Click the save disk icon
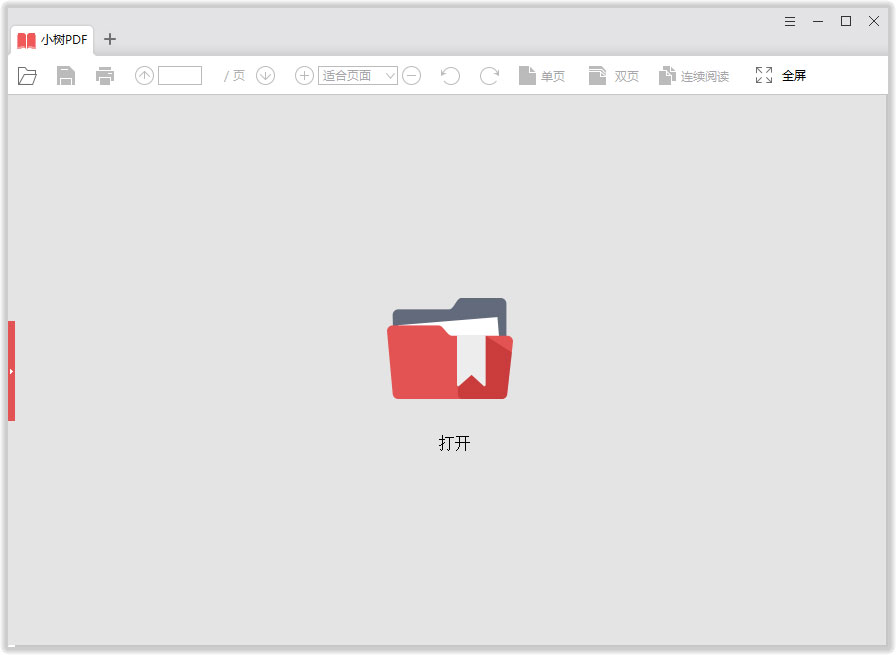Image resolution: width=896 pixels, height=655 pixels. tap(66, 75)
